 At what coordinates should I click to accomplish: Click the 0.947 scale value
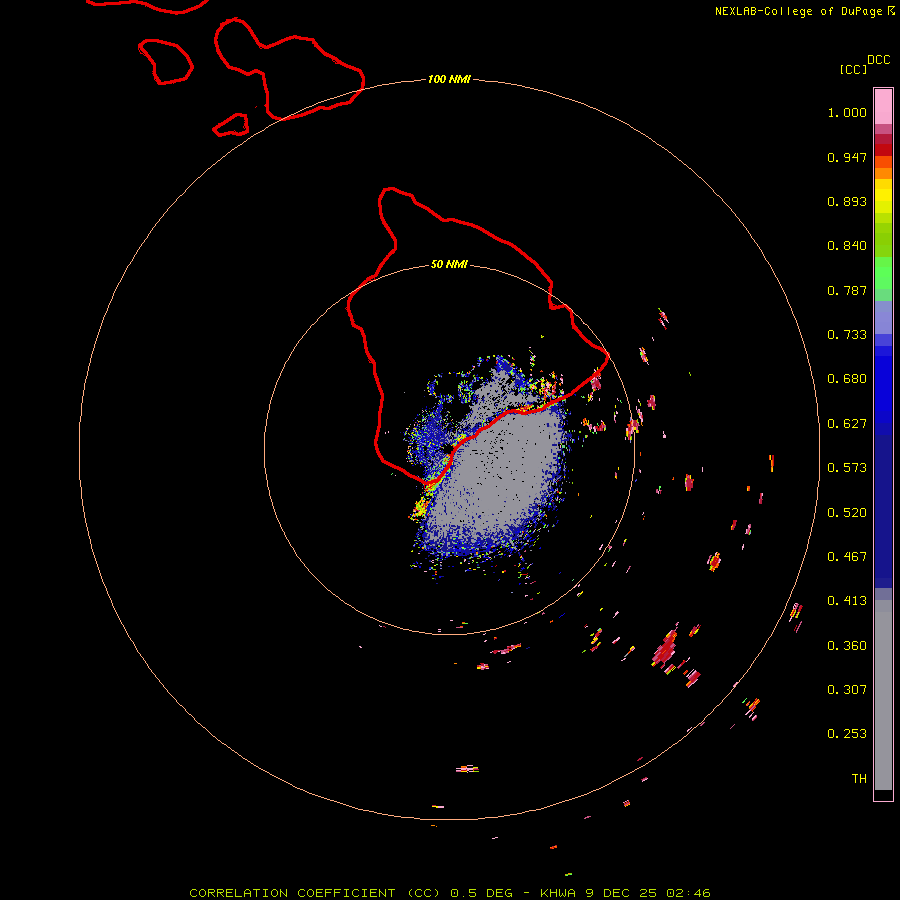pyautogui.click(x=847, y=157)
